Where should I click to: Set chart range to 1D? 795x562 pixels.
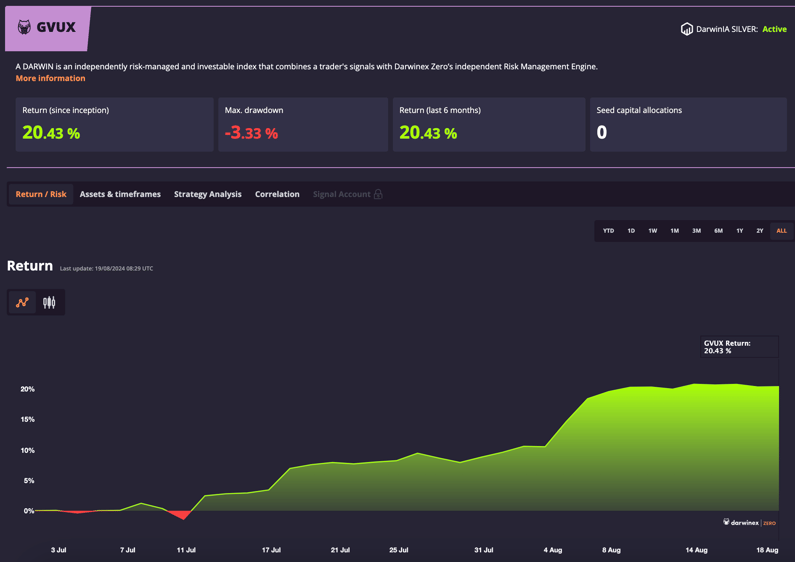pos(631,231)
